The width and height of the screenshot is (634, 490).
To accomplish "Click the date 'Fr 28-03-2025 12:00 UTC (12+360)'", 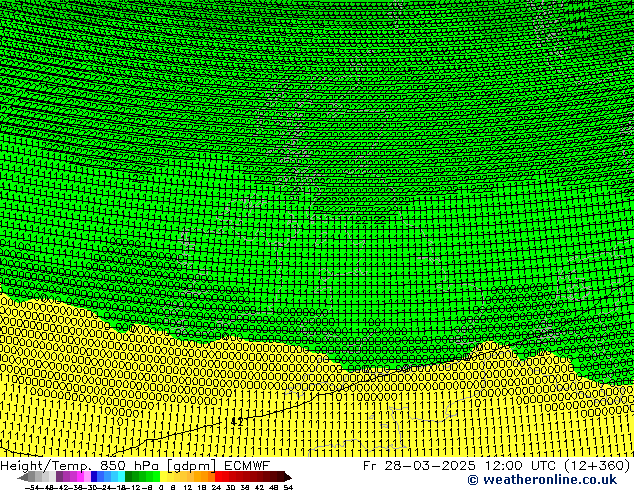I will (497, 465).
